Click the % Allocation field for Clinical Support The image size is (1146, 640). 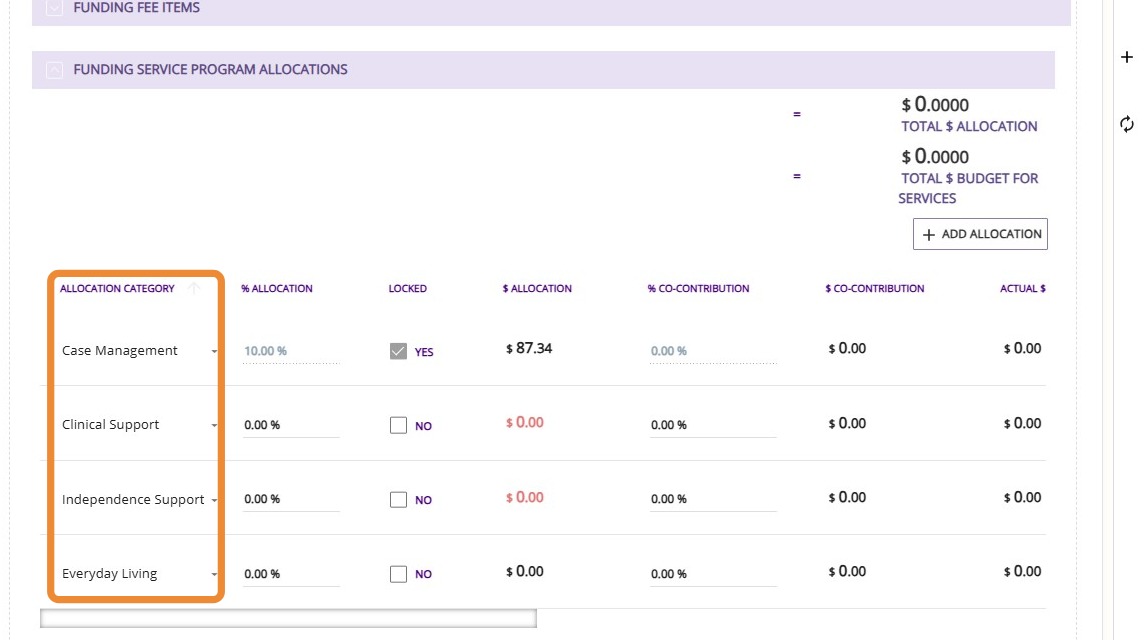(290, 425)
